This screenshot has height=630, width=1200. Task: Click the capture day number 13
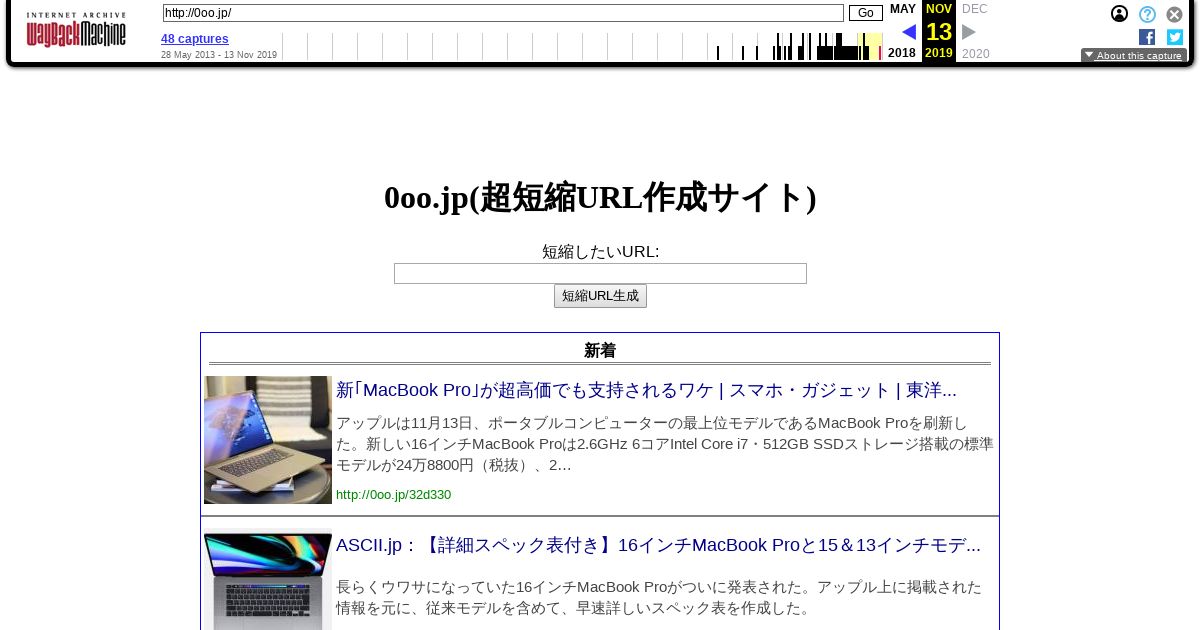pos(939,32)
